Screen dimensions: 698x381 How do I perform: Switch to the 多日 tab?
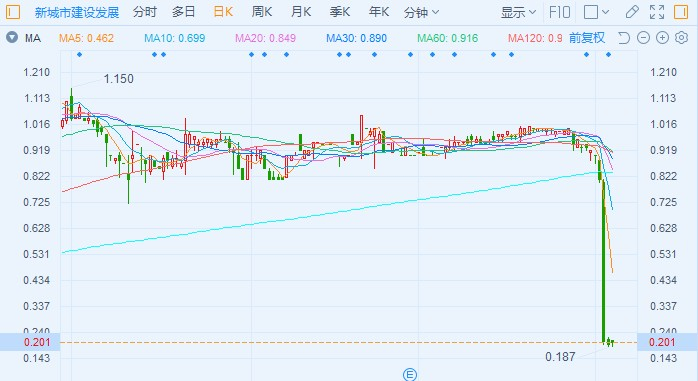point(183,12)
